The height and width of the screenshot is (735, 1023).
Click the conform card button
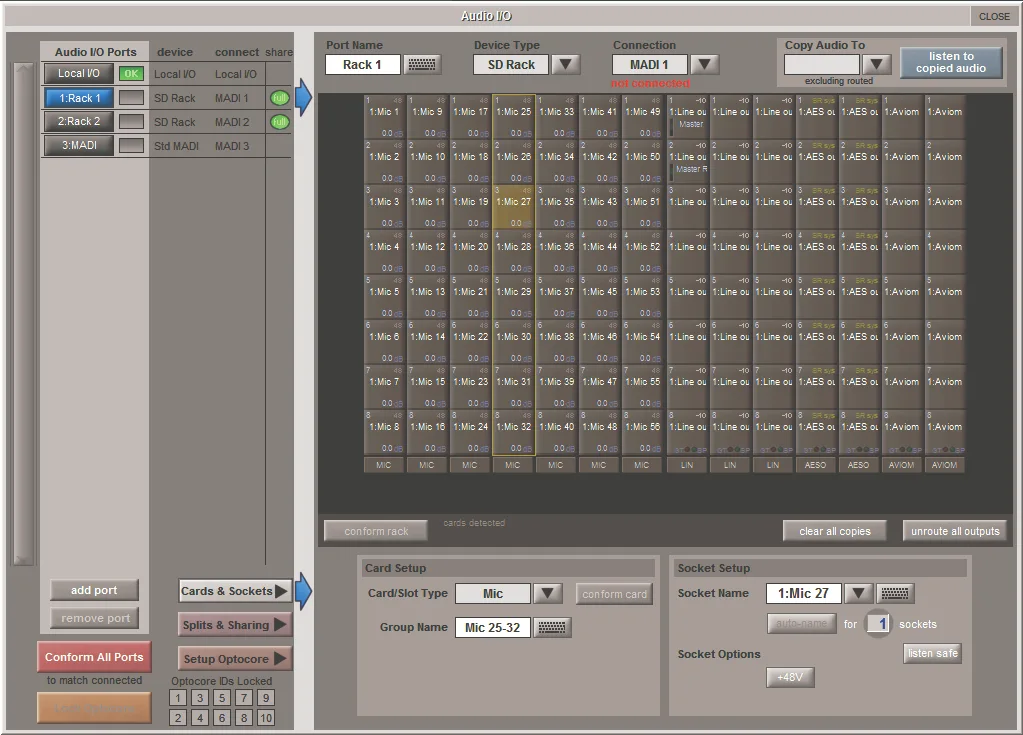click(614, 594)
